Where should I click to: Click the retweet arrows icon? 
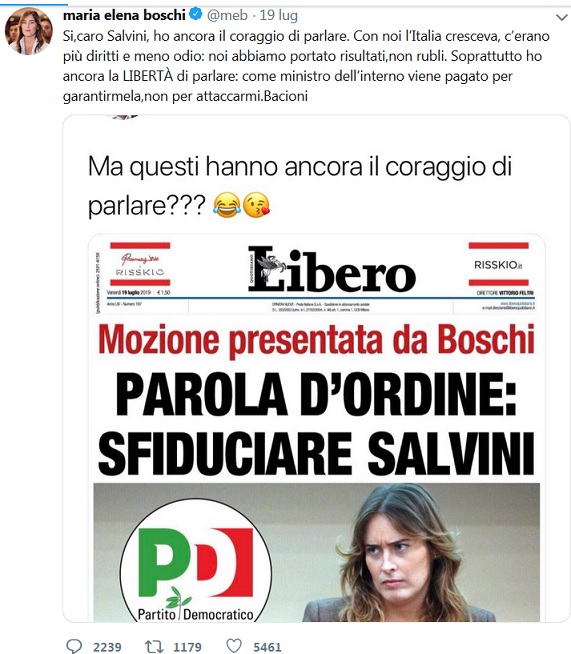153,646
